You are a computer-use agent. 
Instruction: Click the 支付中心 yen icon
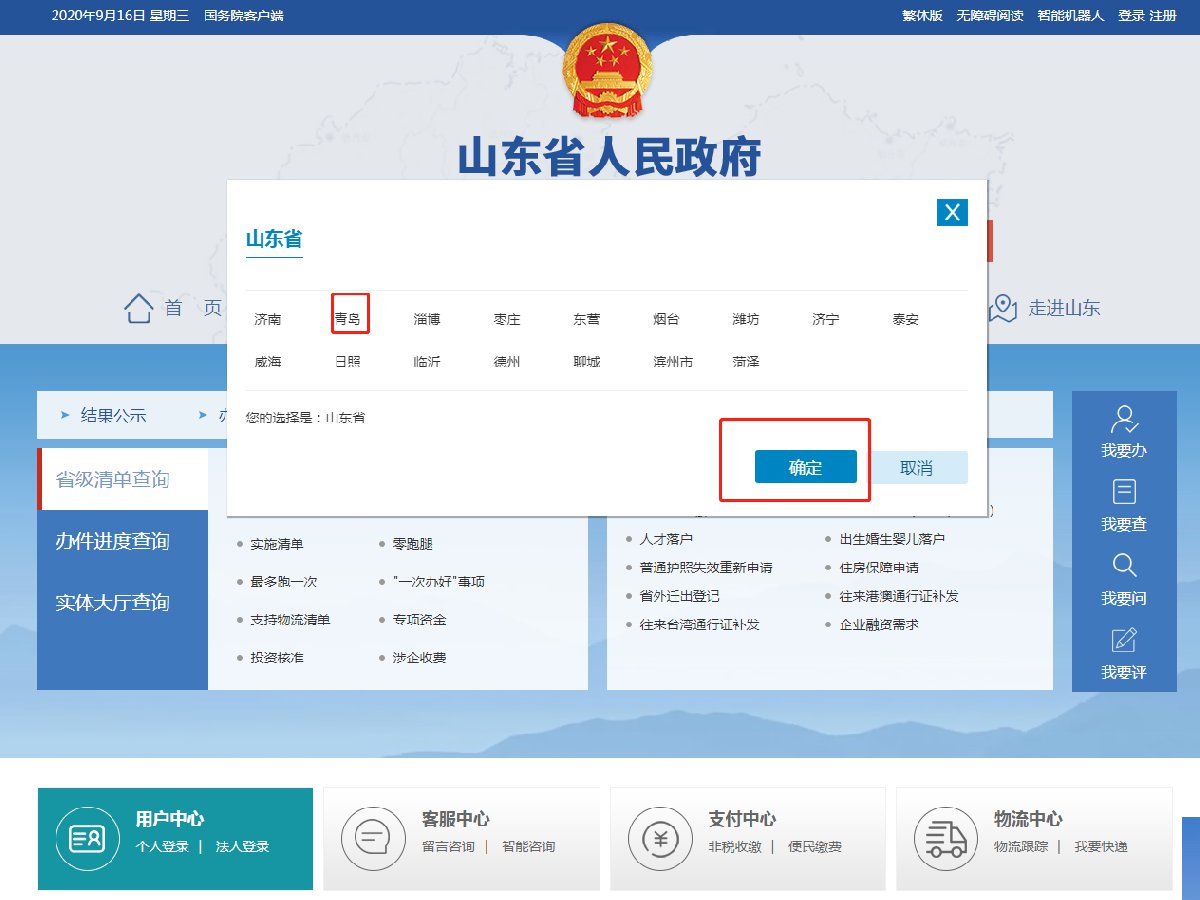(659, 838)
